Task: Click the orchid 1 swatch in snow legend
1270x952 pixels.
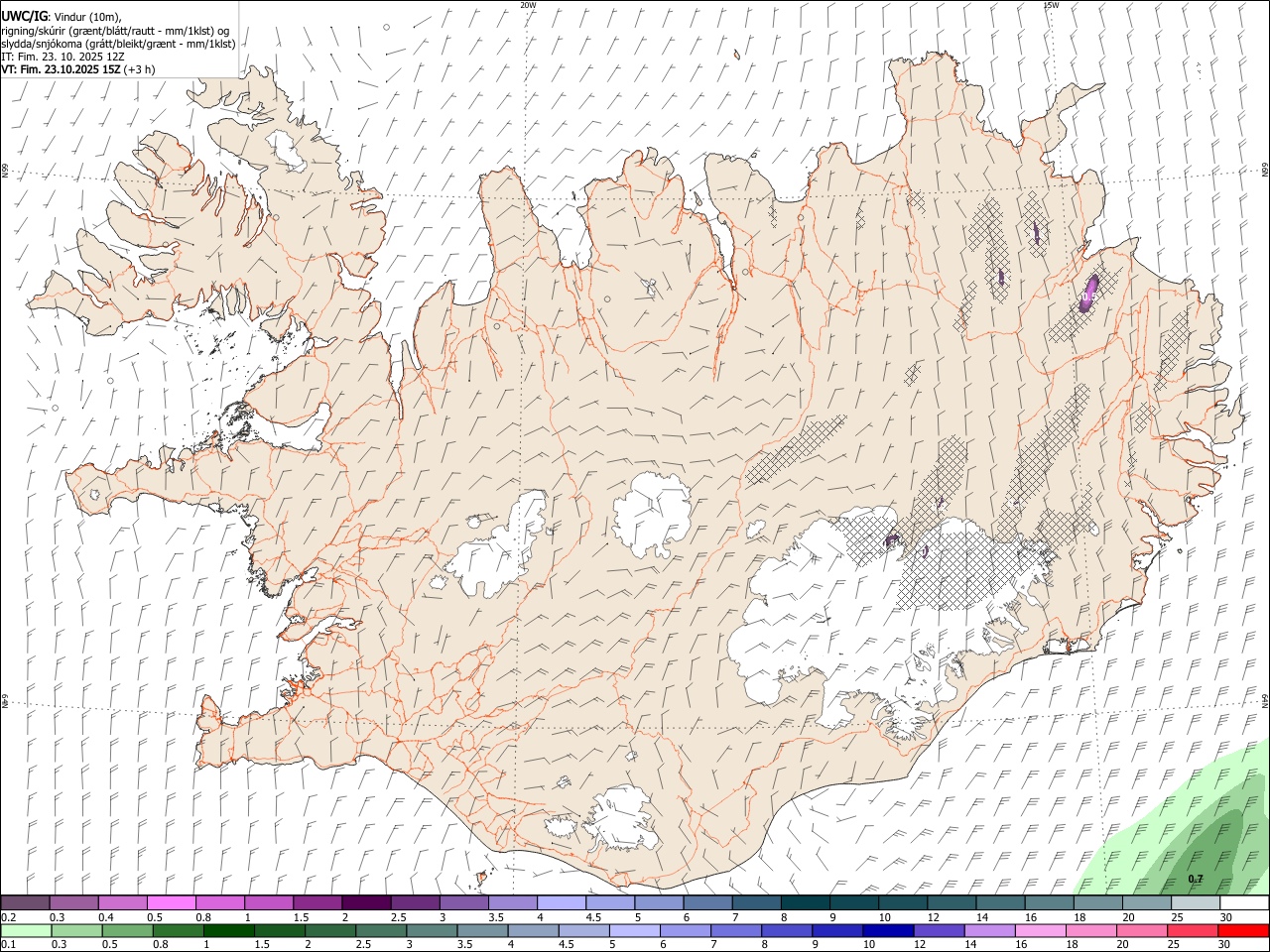Action: point(269,902)
